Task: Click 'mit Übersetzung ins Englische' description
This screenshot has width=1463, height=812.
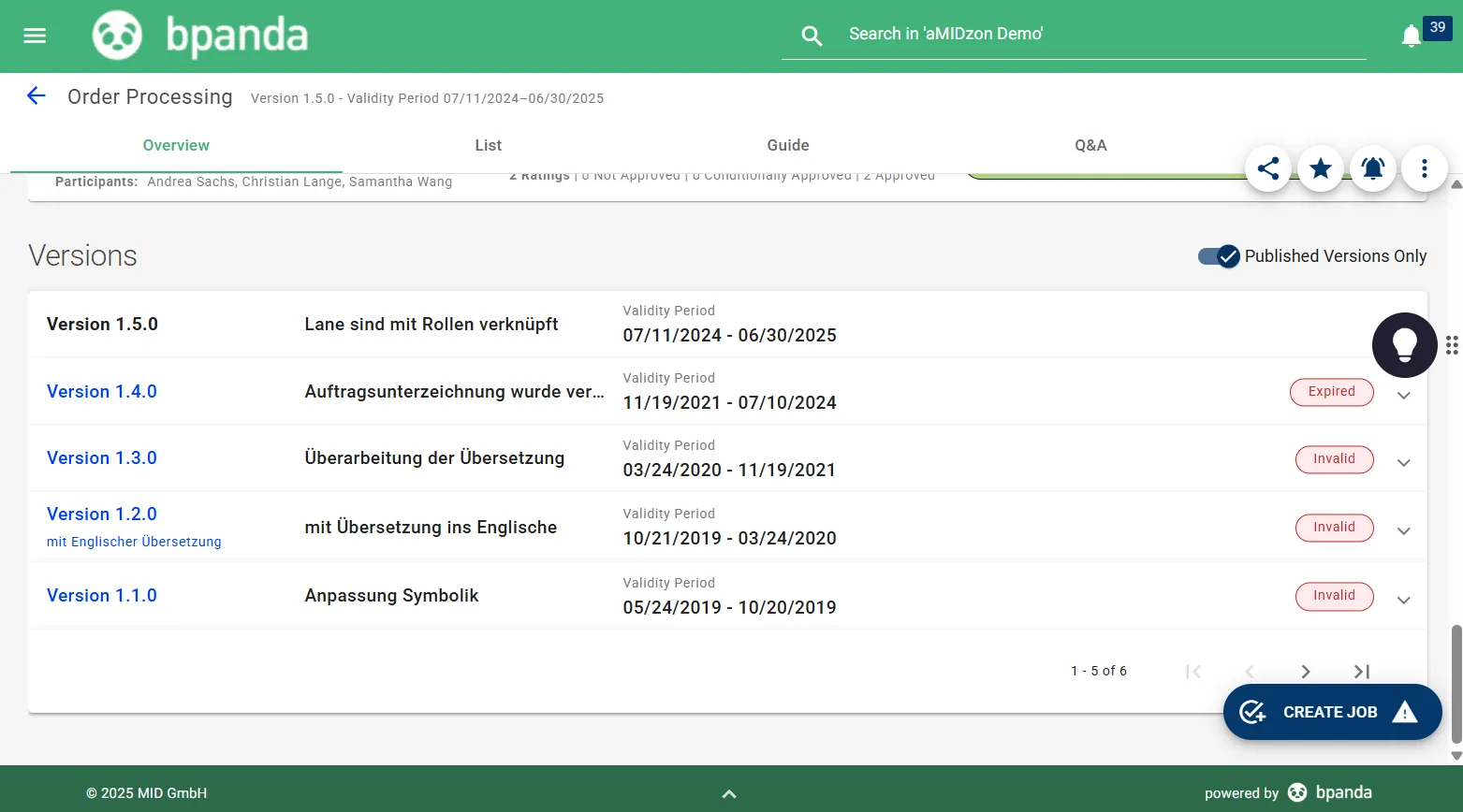Action: pyautogui.click(x=431, y=528)
